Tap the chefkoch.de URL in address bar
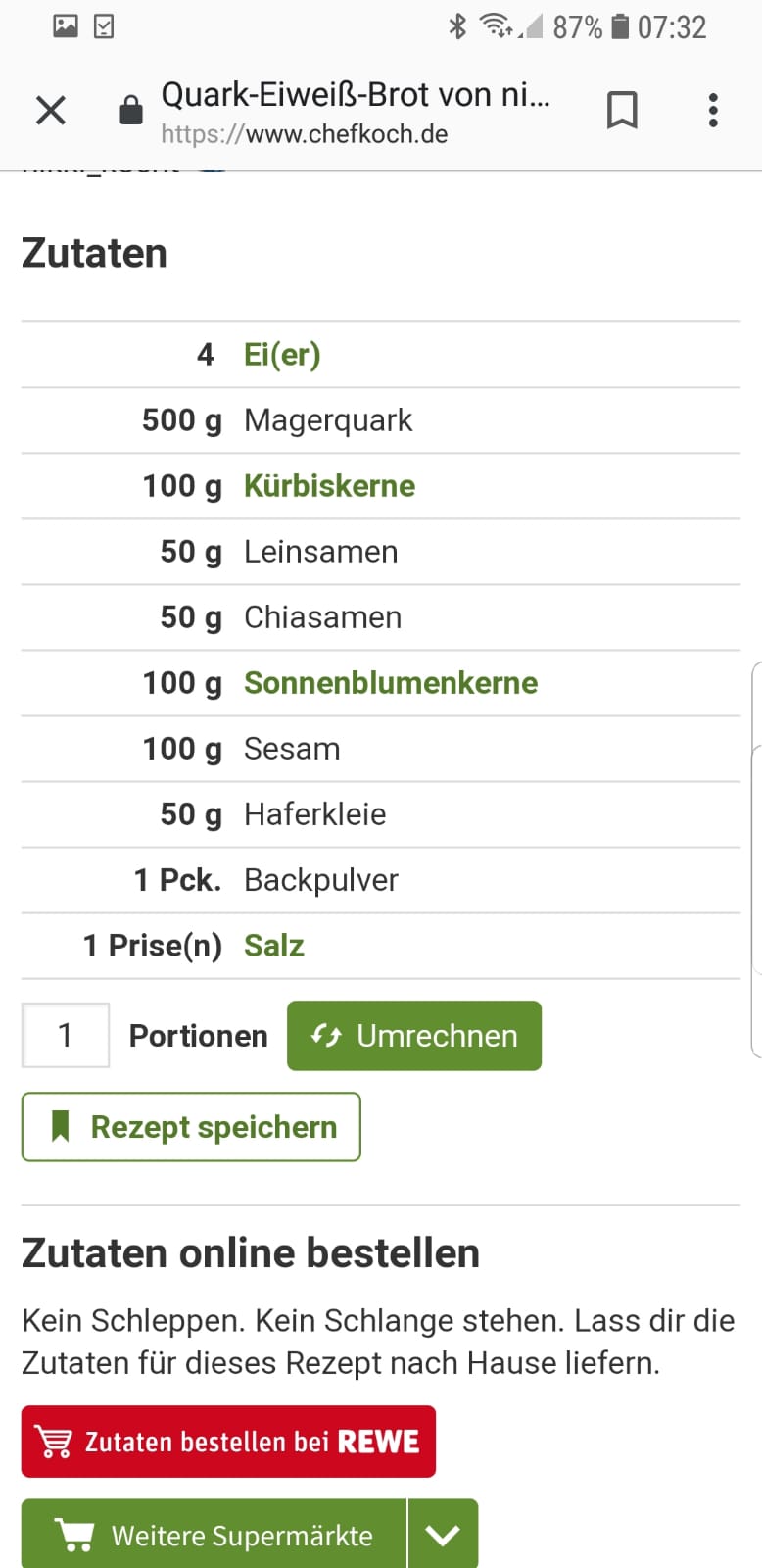The width and height of the screenshot is (762, 1568). pos(304,134)
